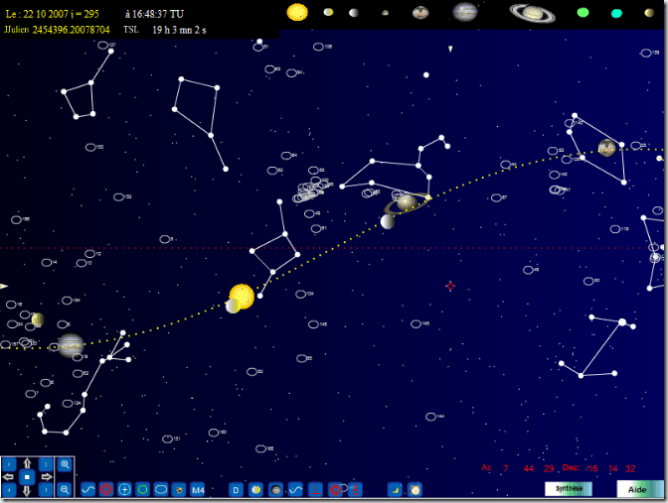Click the crescent moon toolbar icon
The image size is (668, 503).
click(x=394, y=489)
